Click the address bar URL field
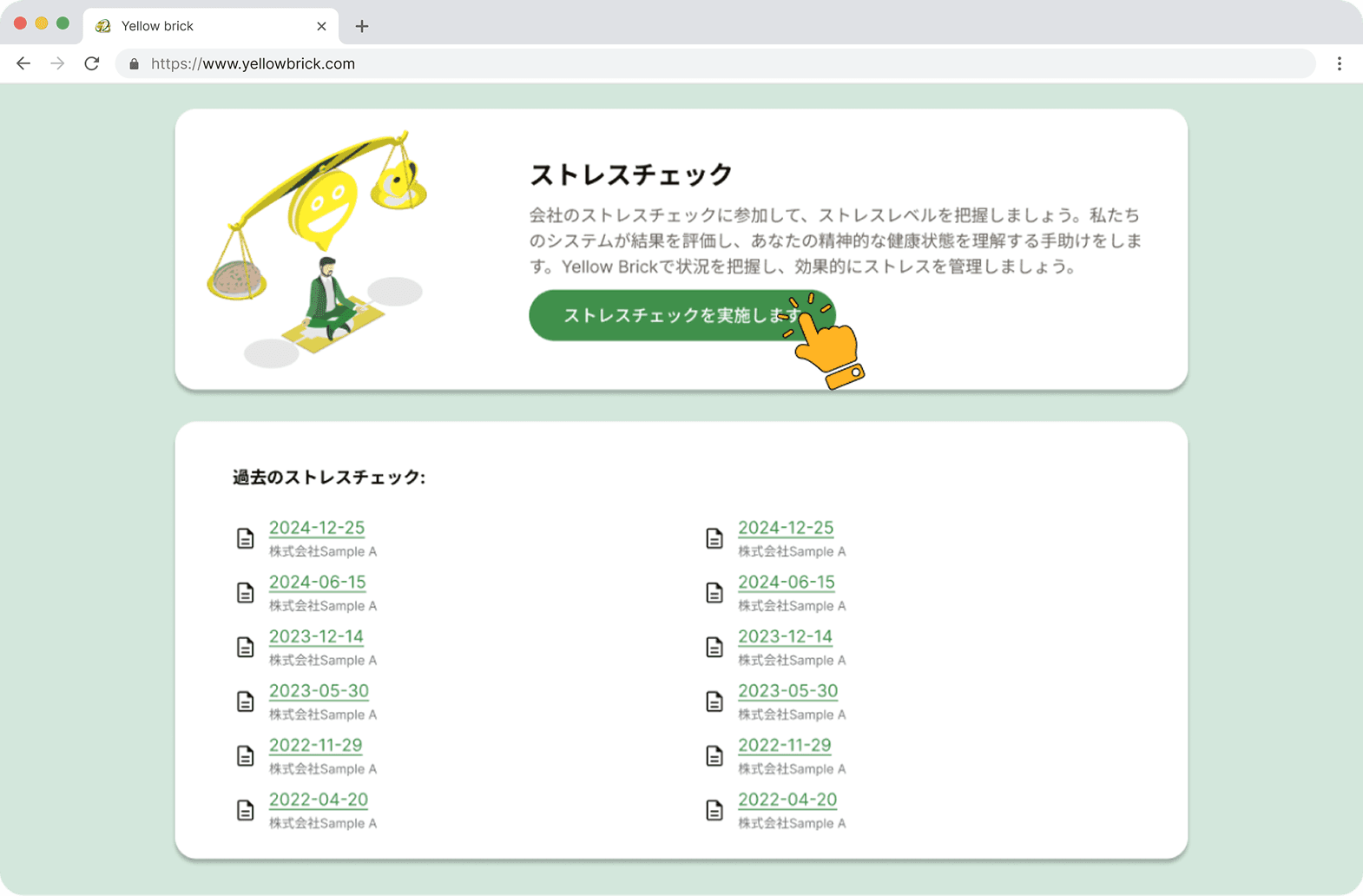 coord(695,63)
